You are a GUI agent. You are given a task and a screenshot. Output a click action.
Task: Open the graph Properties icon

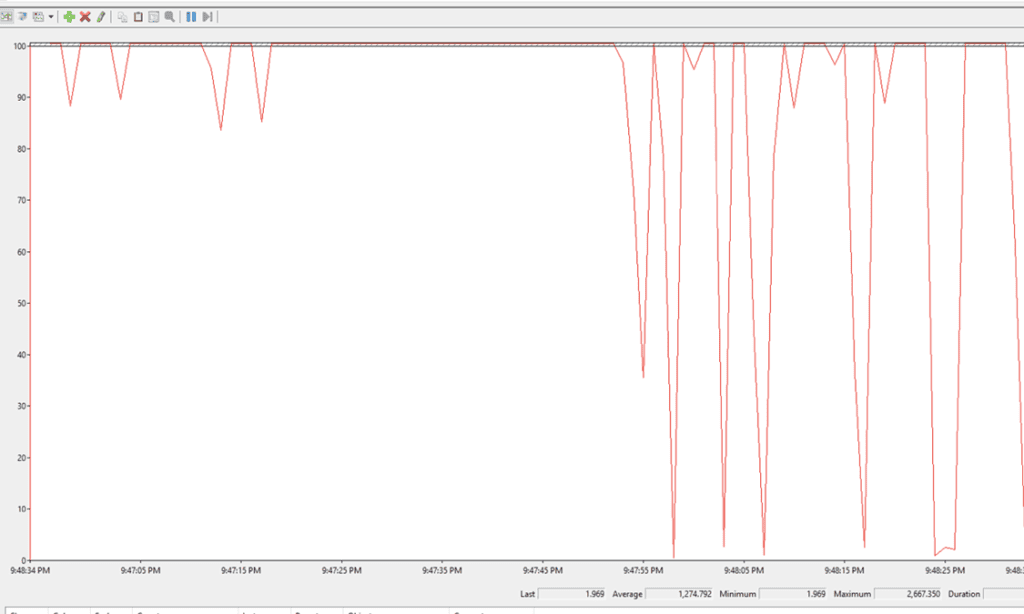153,16
